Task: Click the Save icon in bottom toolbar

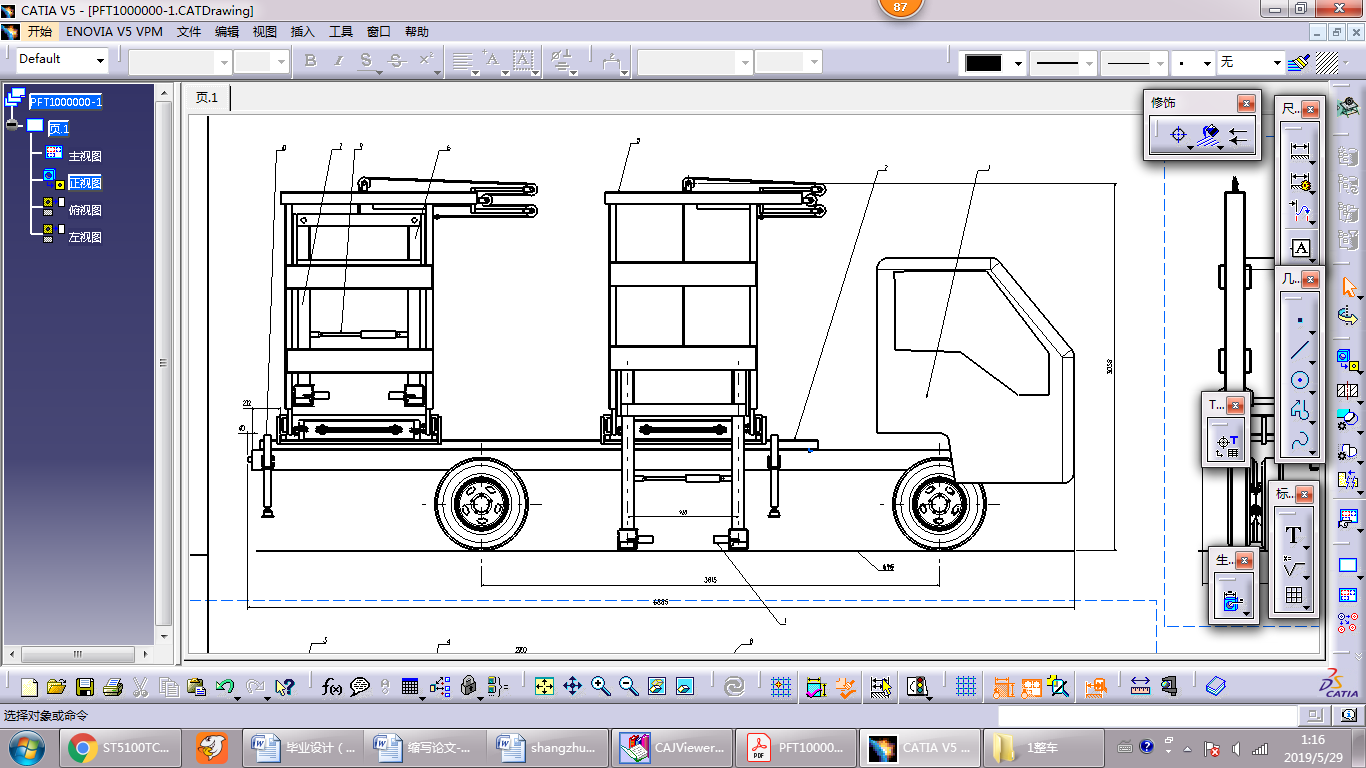Action: [85, 687]
